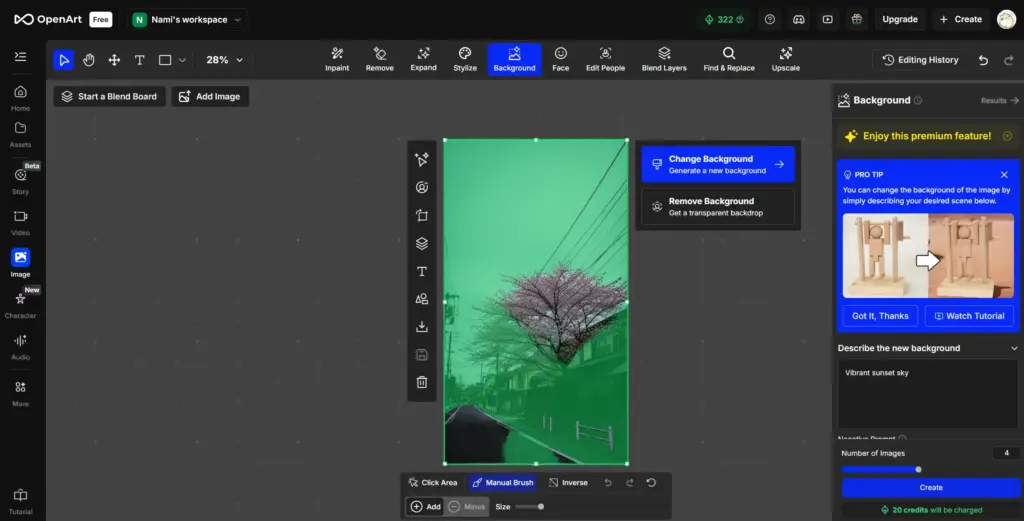The image size is (1024, 521).
Task: Select the Inpaint tool
Action: point(337,59)
